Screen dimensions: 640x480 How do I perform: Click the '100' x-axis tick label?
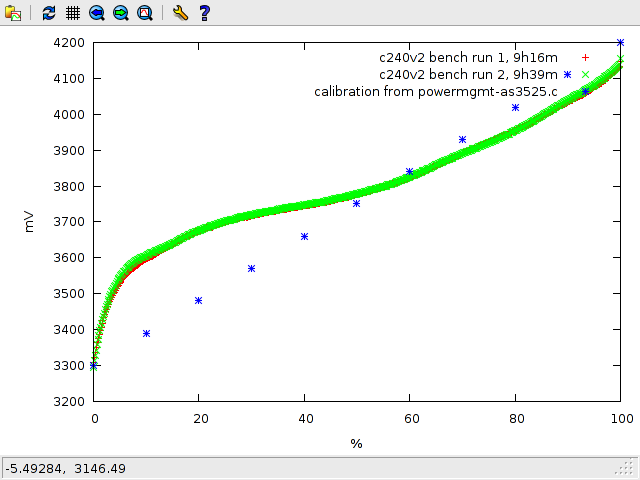point(622,418)
